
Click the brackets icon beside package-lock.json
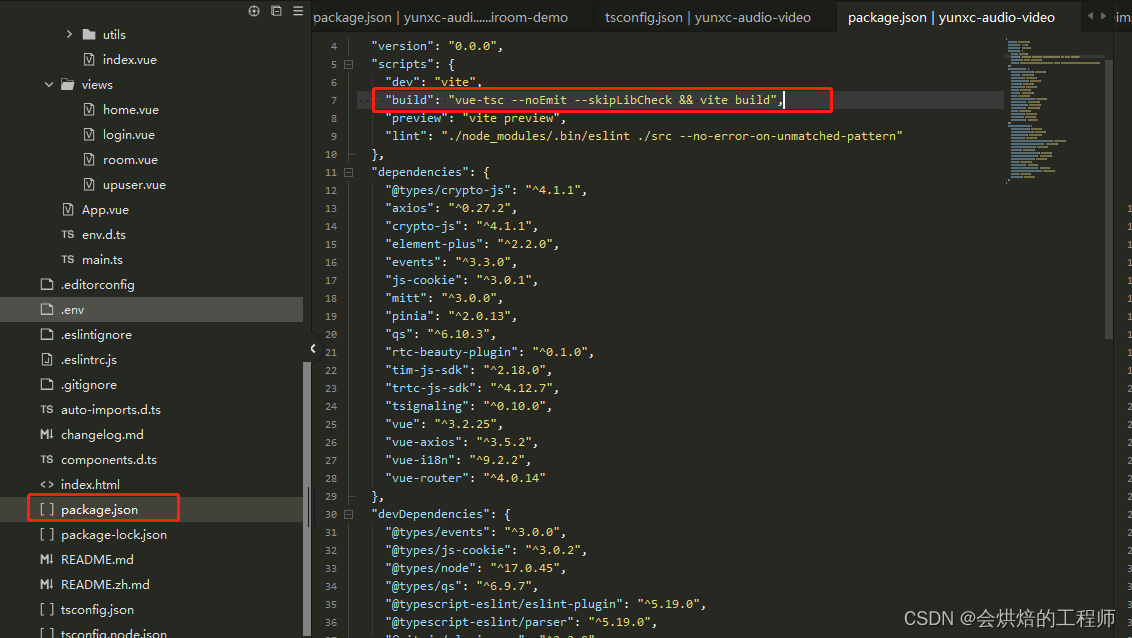(47, 534)
